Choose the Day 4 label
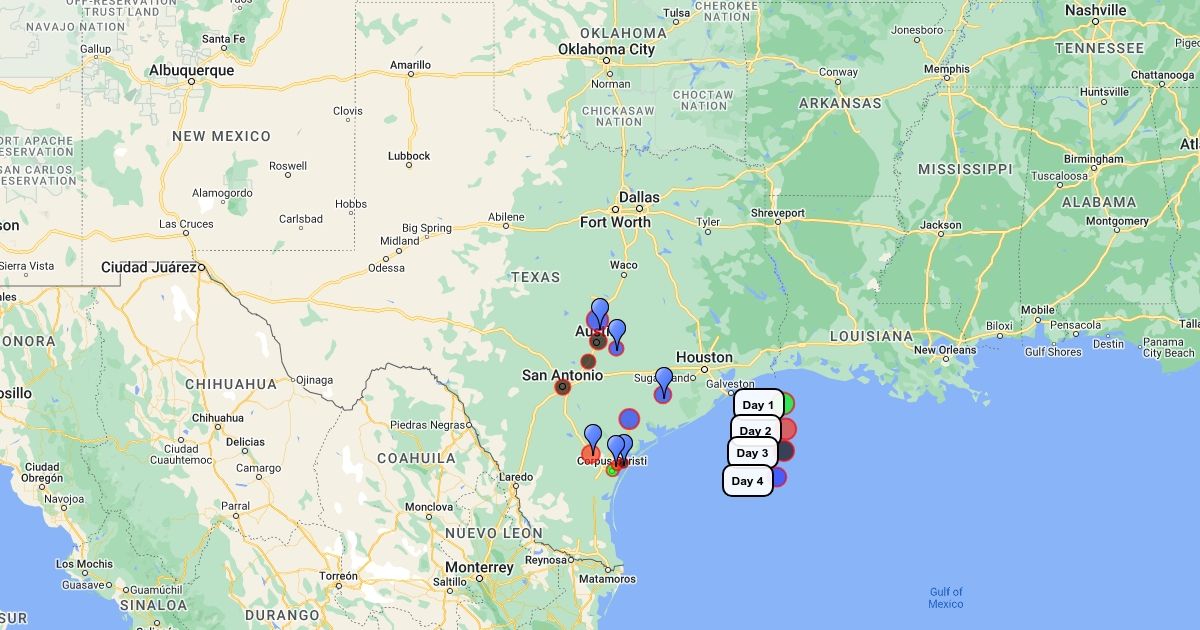Image resolution: width=1200 pixels, height=630 pixels. tap(747, 481)
